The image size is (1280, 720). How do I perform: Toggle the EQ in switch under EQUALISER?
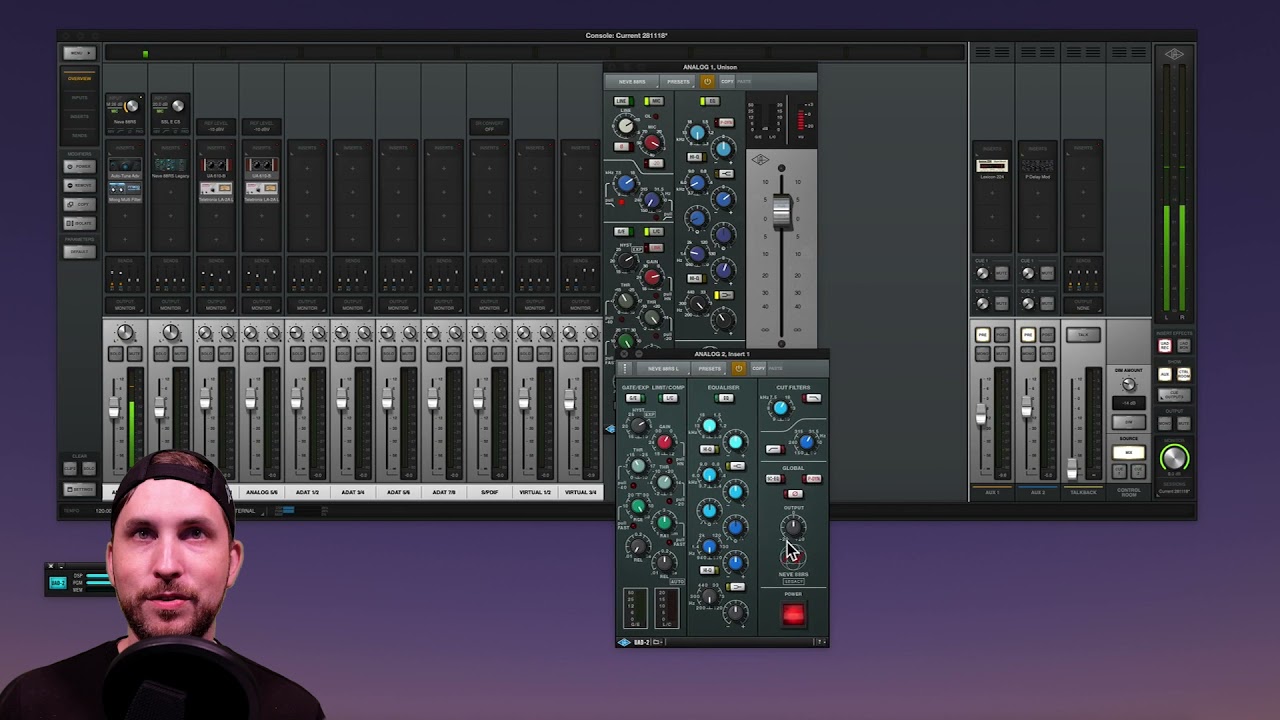(726, 398)
